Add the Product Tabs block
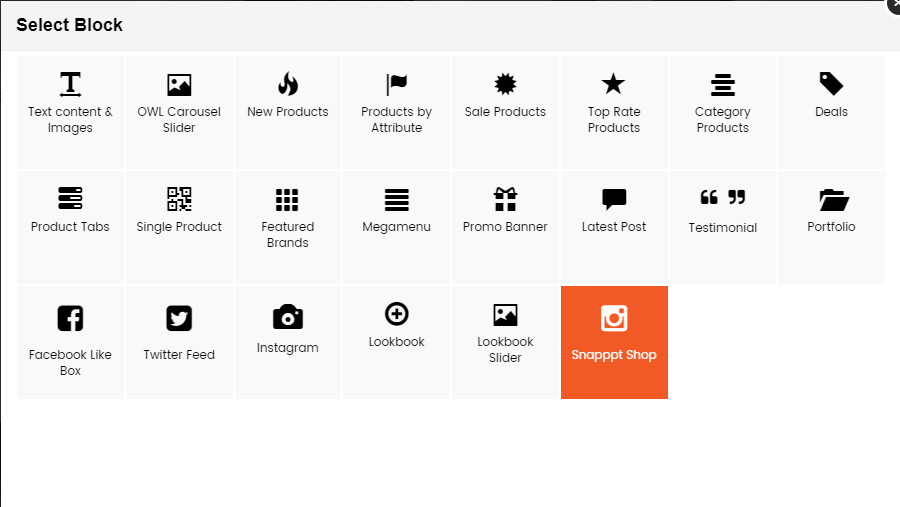Image resolution: width=900 pixels, height=507 pixels. click(70, 227)
